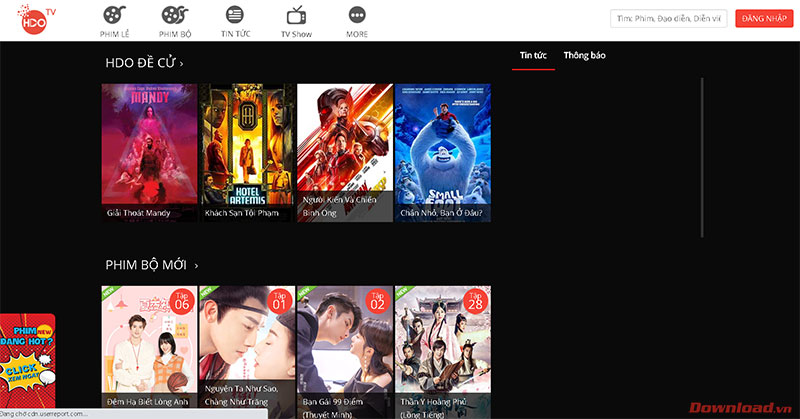Open the Phim Bộ double reel icon
Screen dimensions: 800x419
point(174,15)
